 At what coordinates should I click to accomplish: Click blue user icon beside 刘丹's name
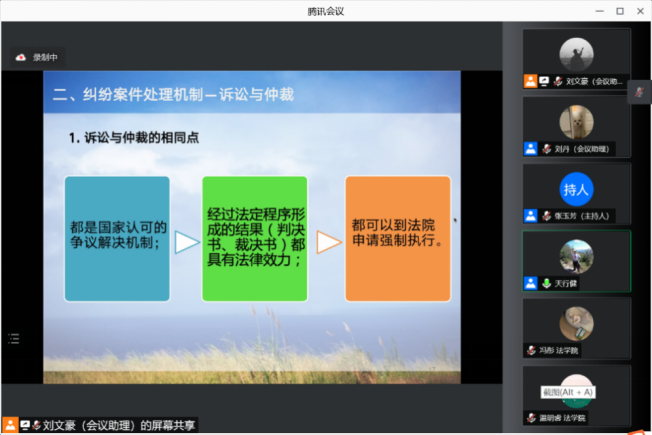coord(530,148)
